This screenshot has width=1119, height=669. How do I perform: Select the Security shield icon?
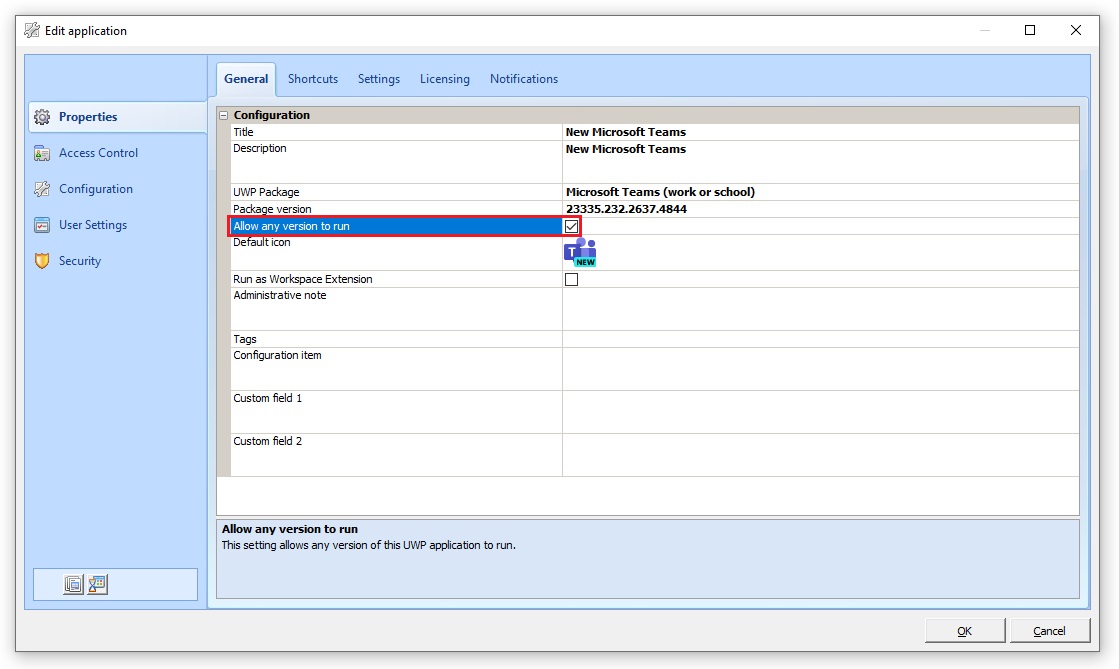click(x=42, y=261)
